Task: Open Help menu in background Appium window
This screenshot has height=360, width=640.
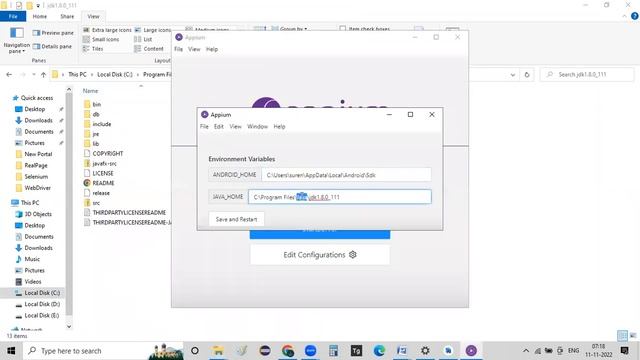Action: 212,49
